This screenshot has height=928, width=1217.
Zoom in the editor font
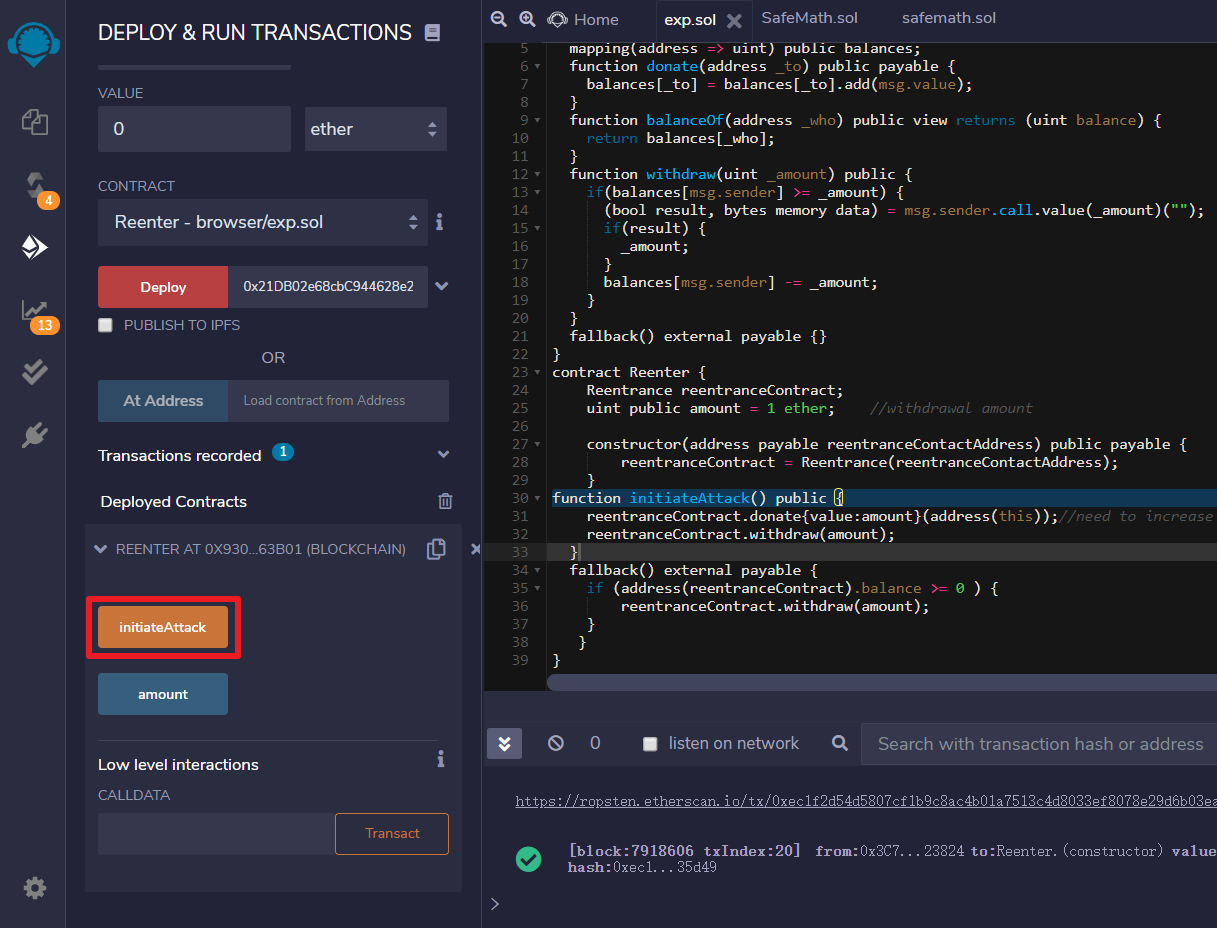point(528,19)
